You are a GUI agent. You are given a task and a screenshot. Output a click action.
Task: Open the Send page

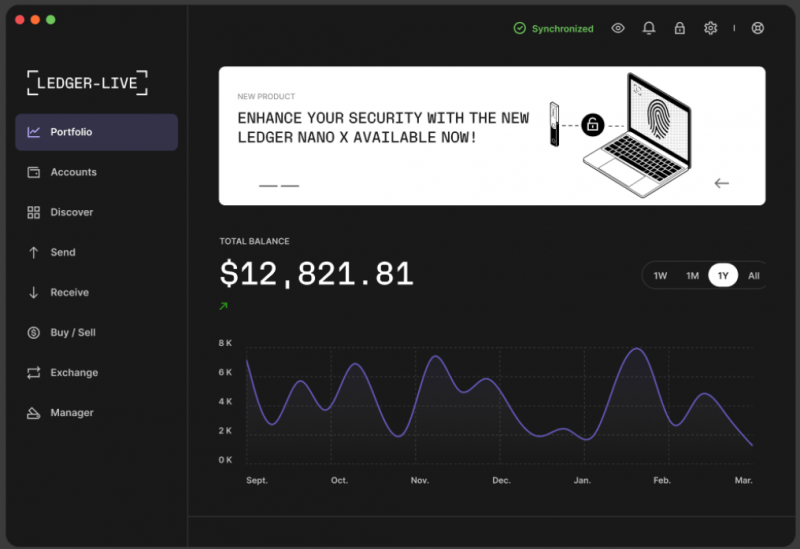click(96, 252)
